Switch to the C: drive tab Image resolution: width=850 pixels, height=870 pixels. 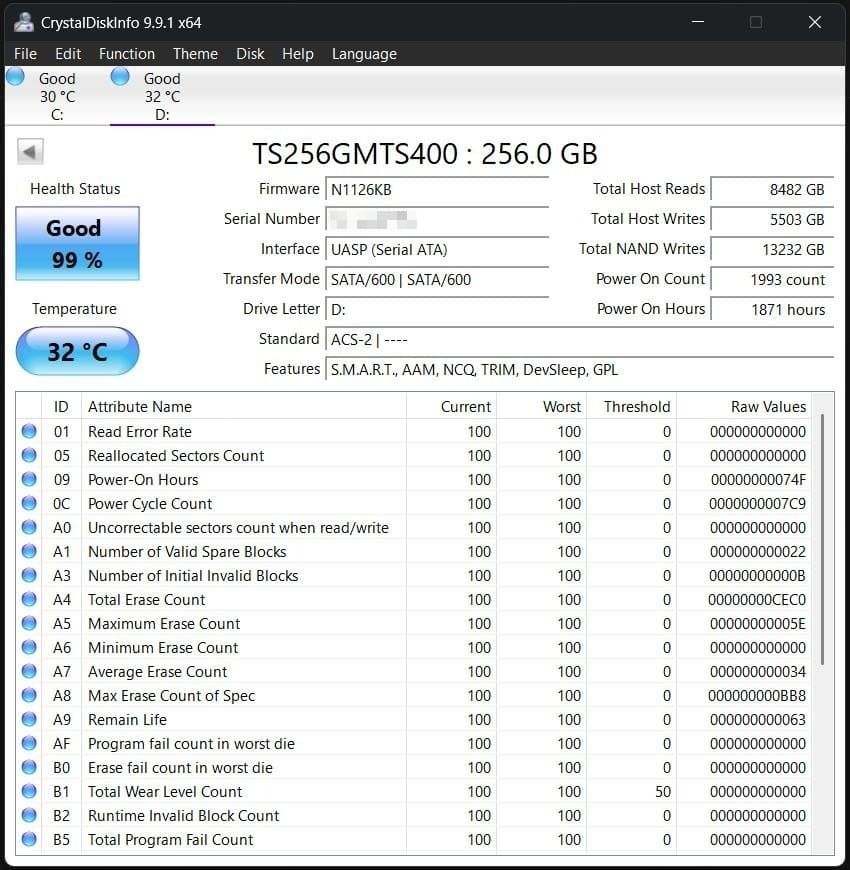(57, 97)
